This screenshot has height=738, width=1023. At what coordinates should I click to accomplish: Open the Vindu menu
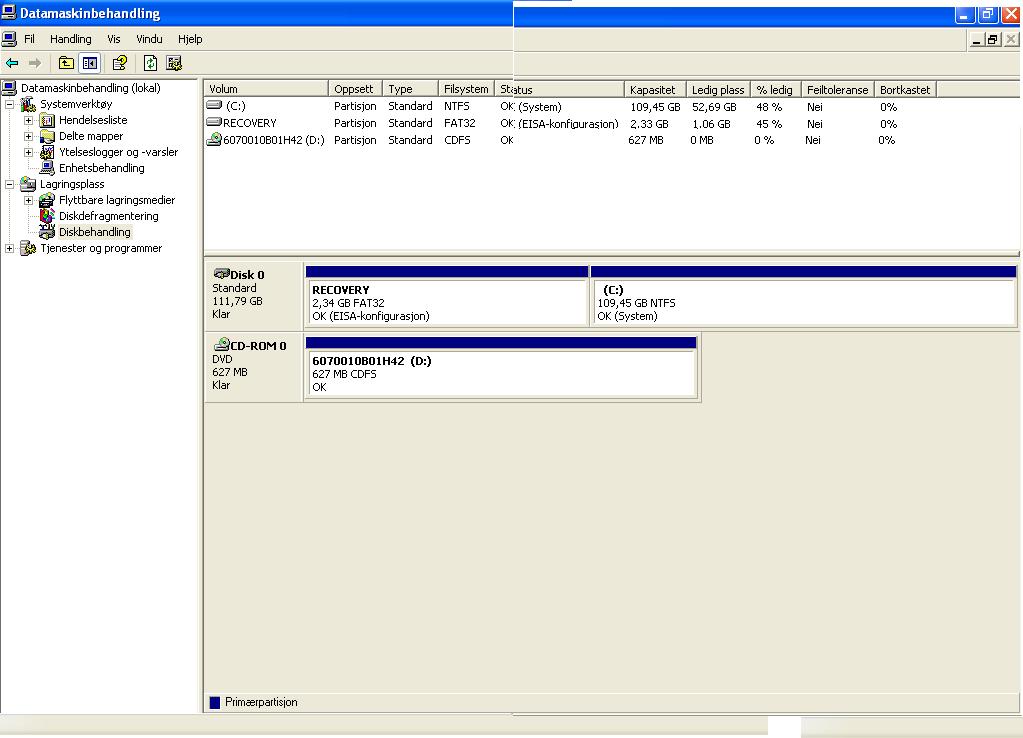[x=149, y=39]
